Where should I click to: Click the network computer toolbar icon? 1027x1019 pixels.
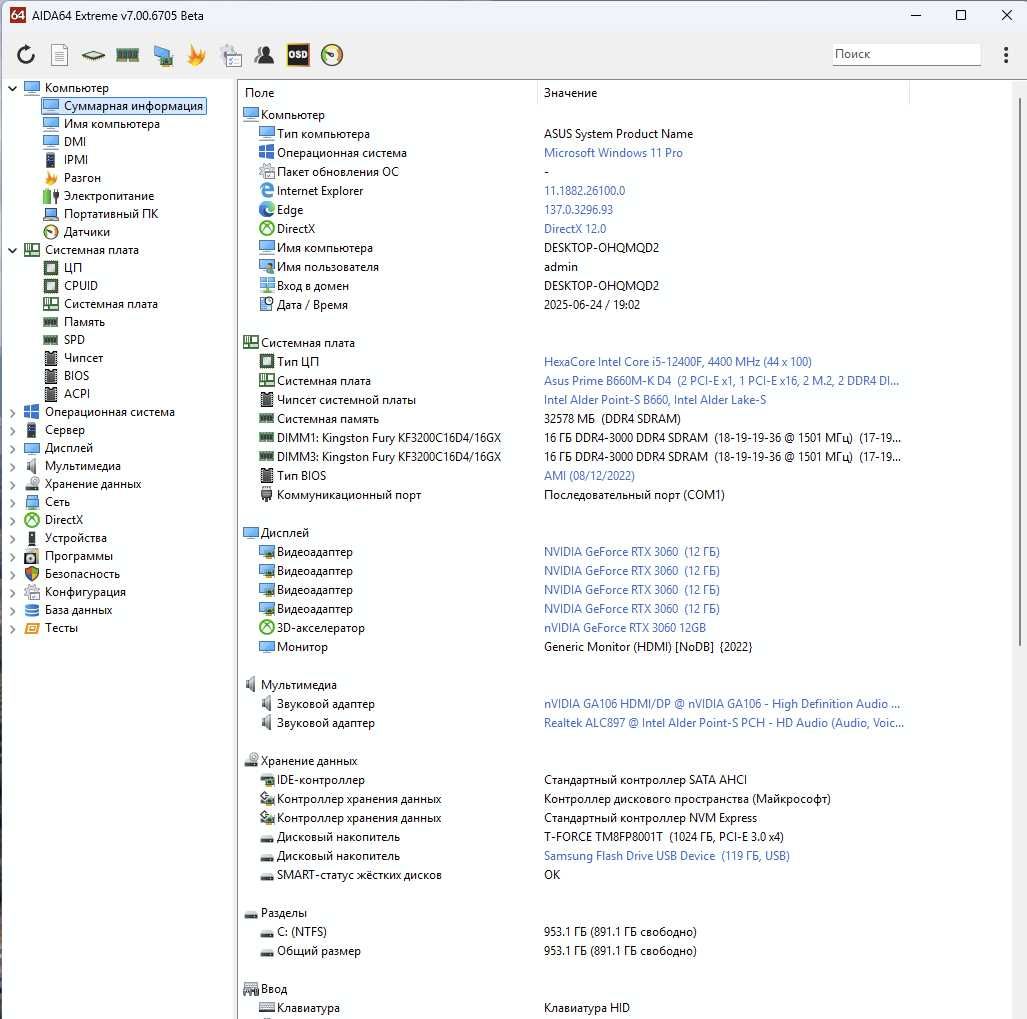point(162,55)
